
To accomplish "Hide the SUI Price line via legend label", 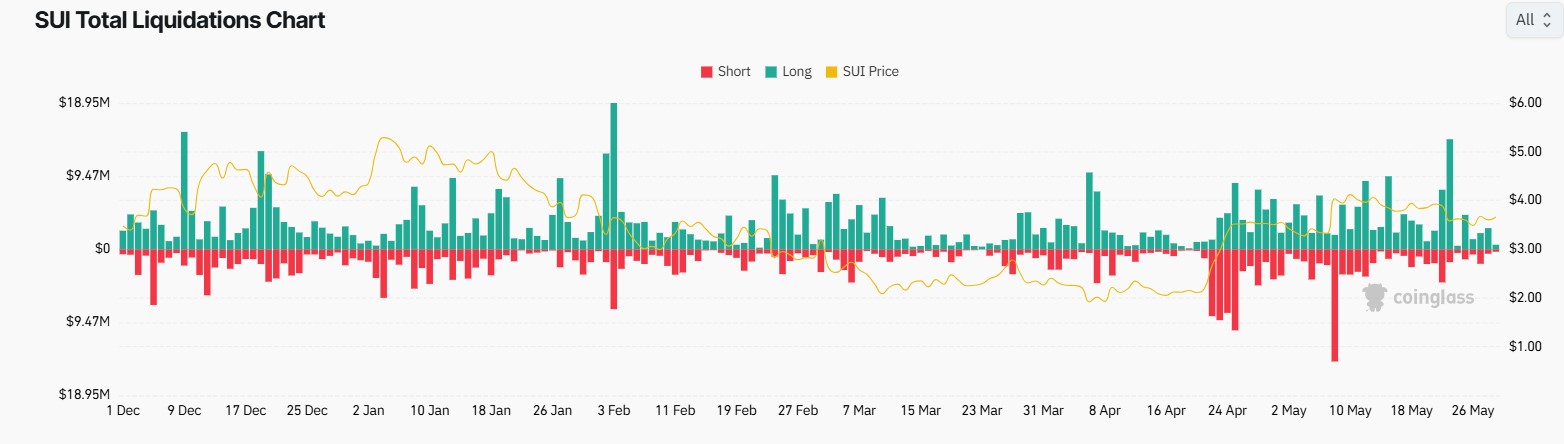I will [x=868, y=72].
